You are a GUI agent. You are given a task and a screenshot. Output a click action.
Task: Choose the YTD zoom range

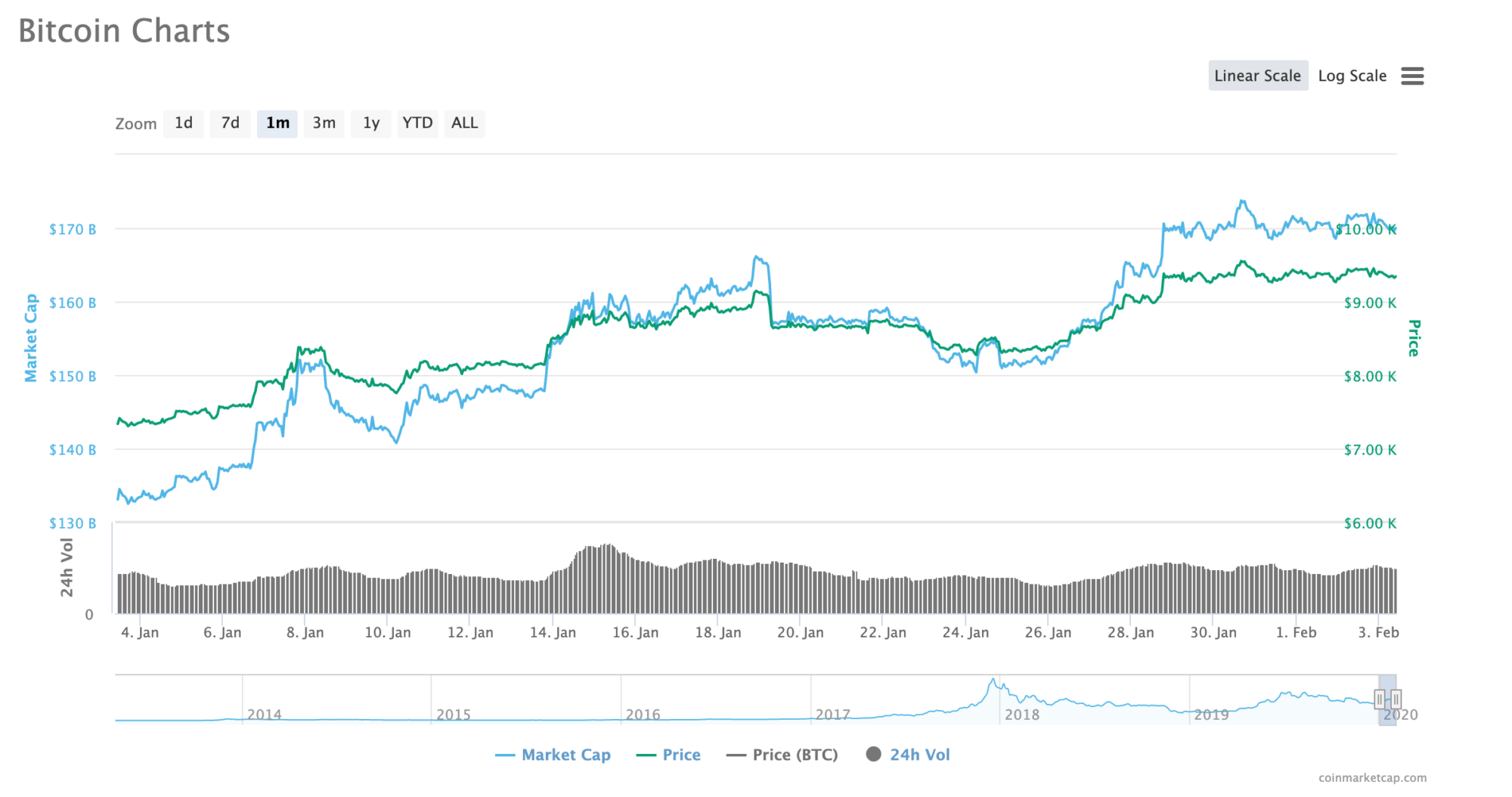click(417, 123)
